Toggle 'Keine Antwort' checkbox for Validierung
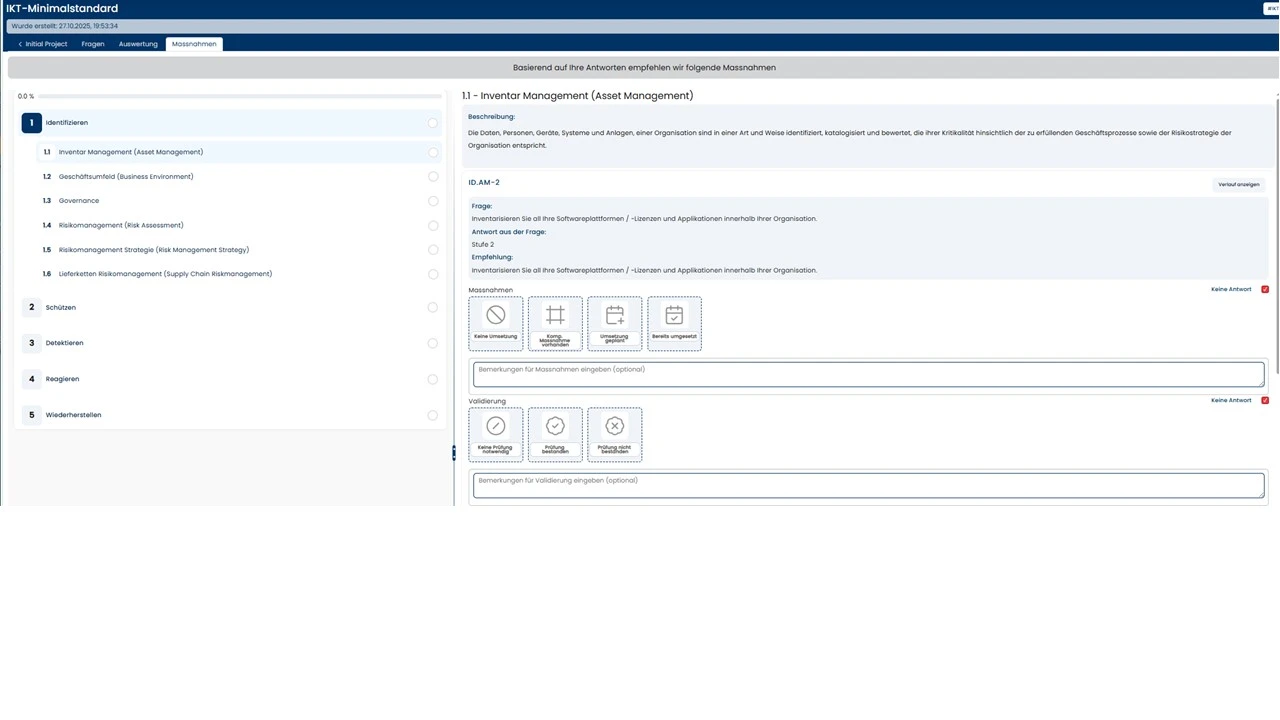Image resolution: width=1280 pixels, height=720 pixels. [x=1265, y=401]
